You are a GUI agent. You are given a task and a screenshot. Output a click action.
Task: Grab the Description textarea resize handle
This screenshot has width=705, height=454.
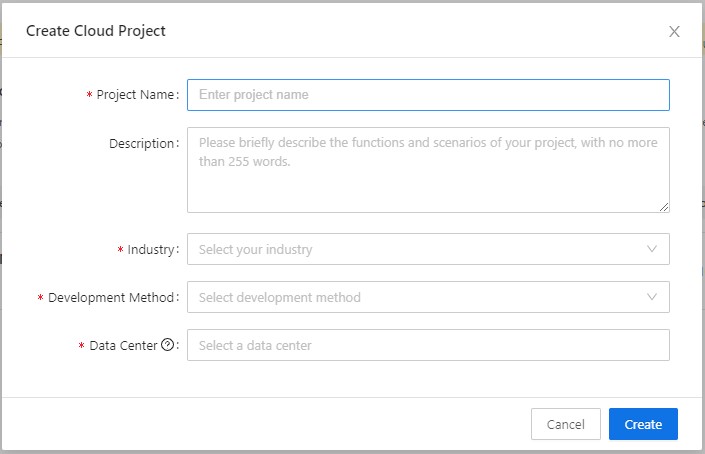tap(664, 207)
